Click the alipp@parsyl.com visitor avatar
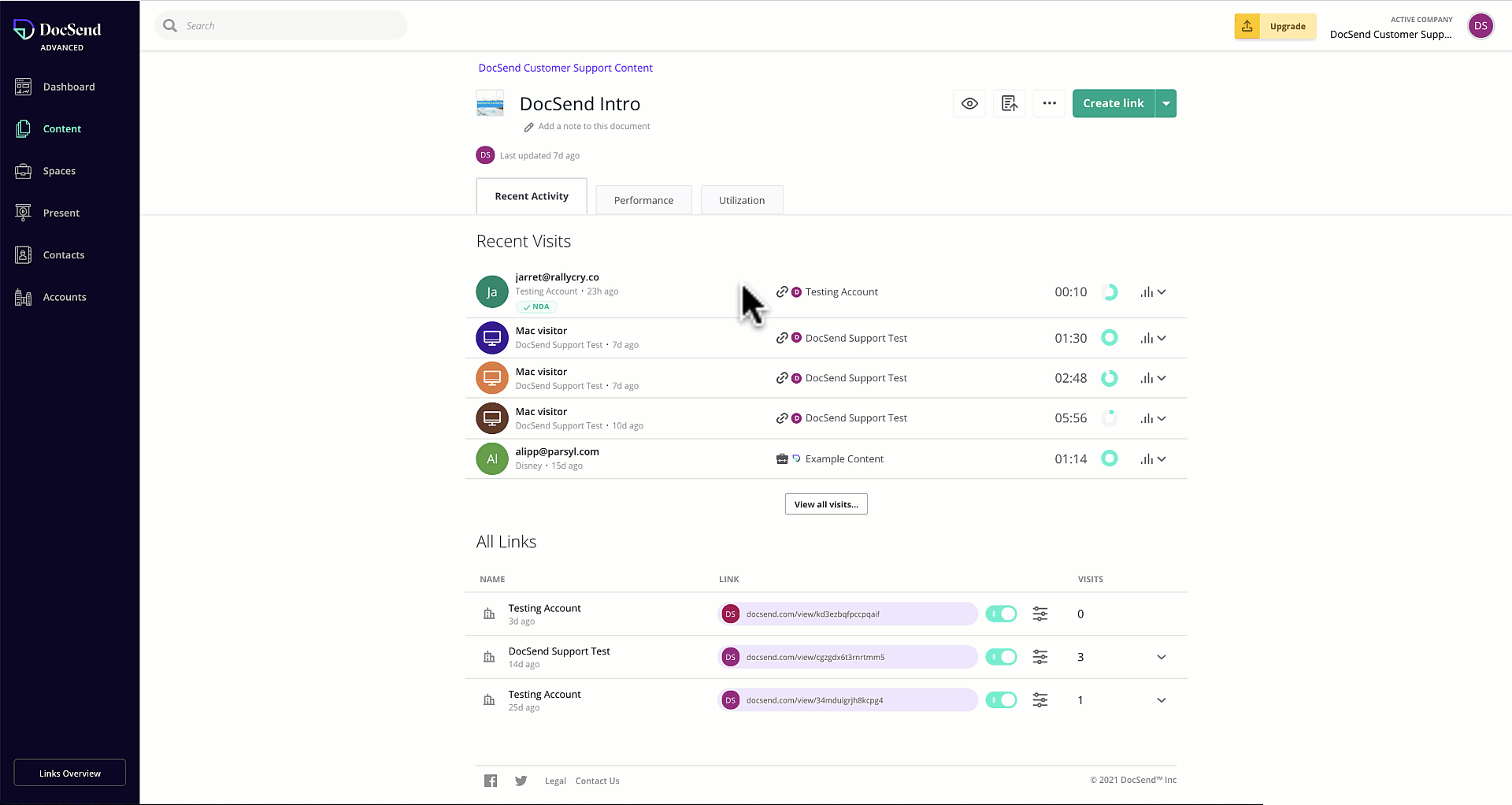The width and height of the screenshot is (1512, 805). tap(492, 458)
